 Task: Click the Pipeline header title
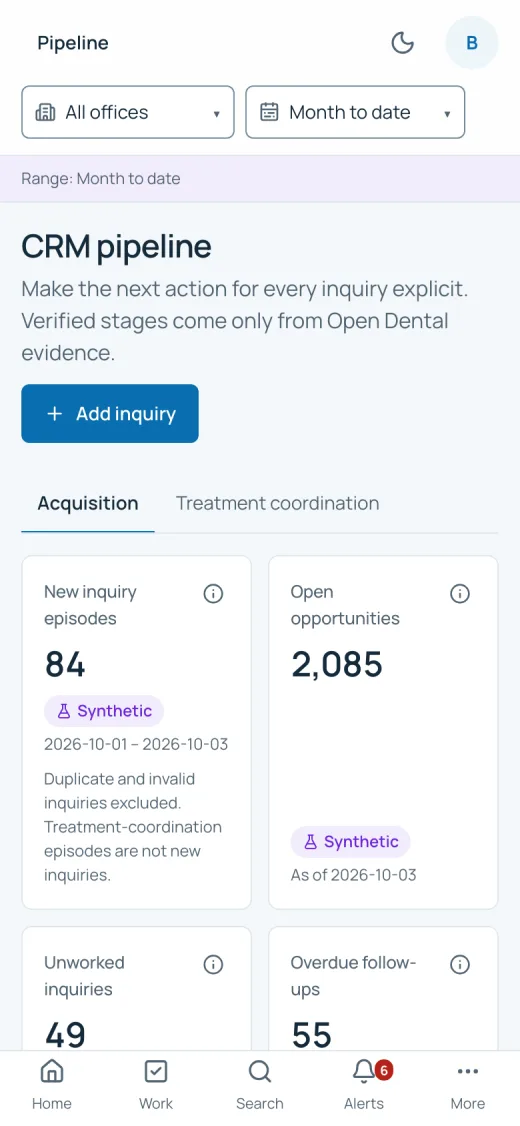pos(73,43)
